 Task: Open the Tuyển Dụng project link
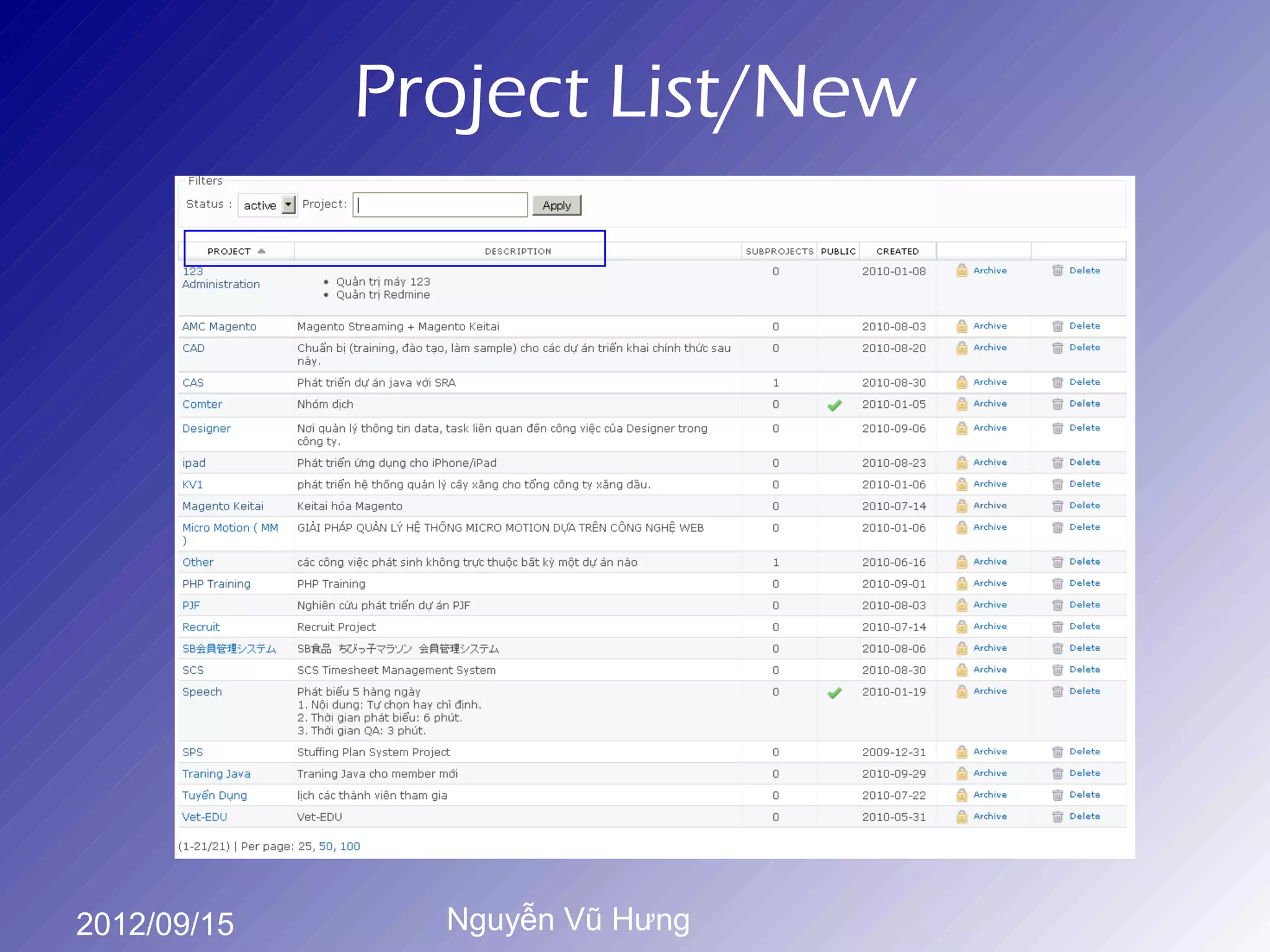coord(215,795)
